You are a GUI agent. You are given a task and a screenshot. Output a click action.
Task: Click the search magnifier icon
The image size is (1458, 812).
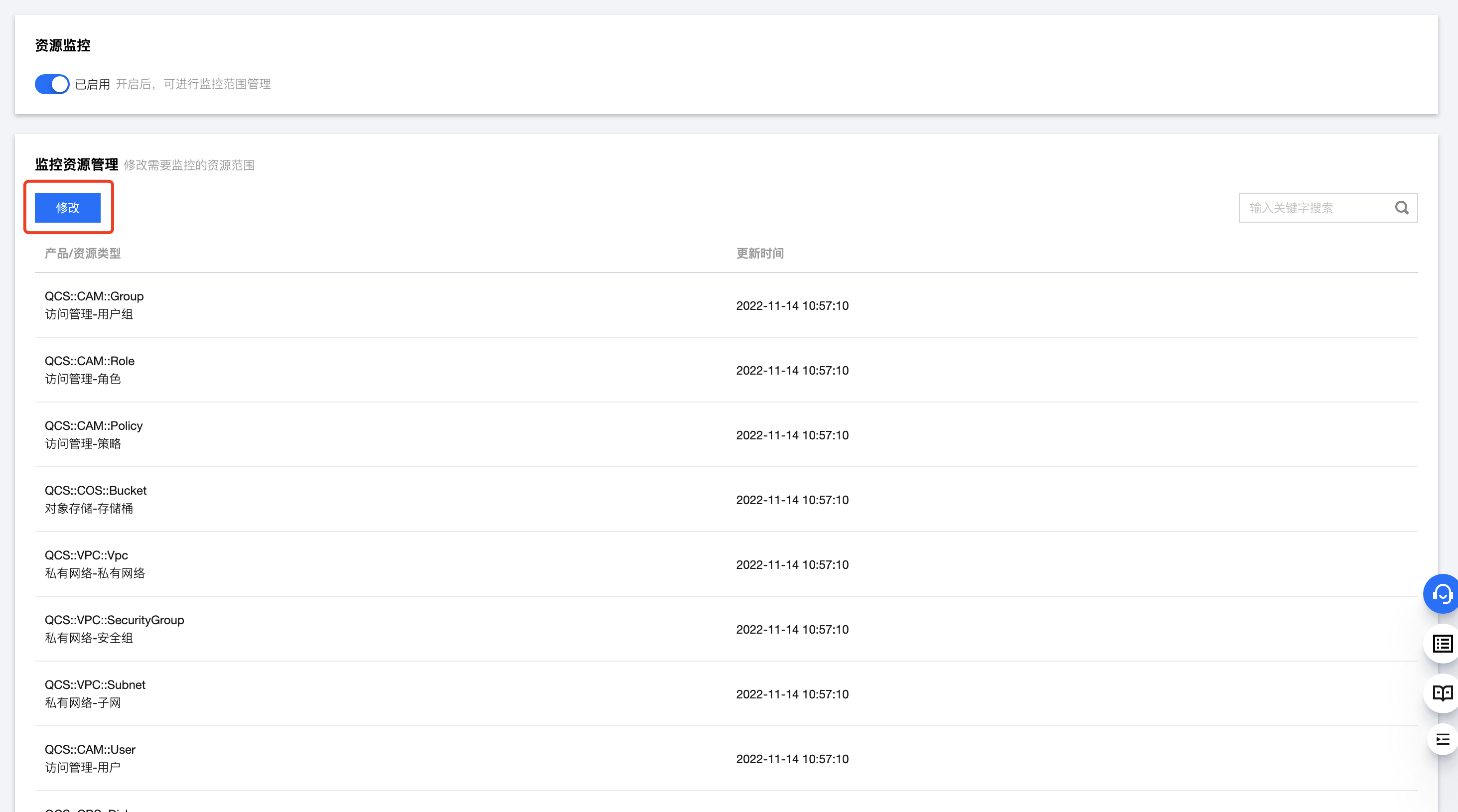pos(1401,208)
